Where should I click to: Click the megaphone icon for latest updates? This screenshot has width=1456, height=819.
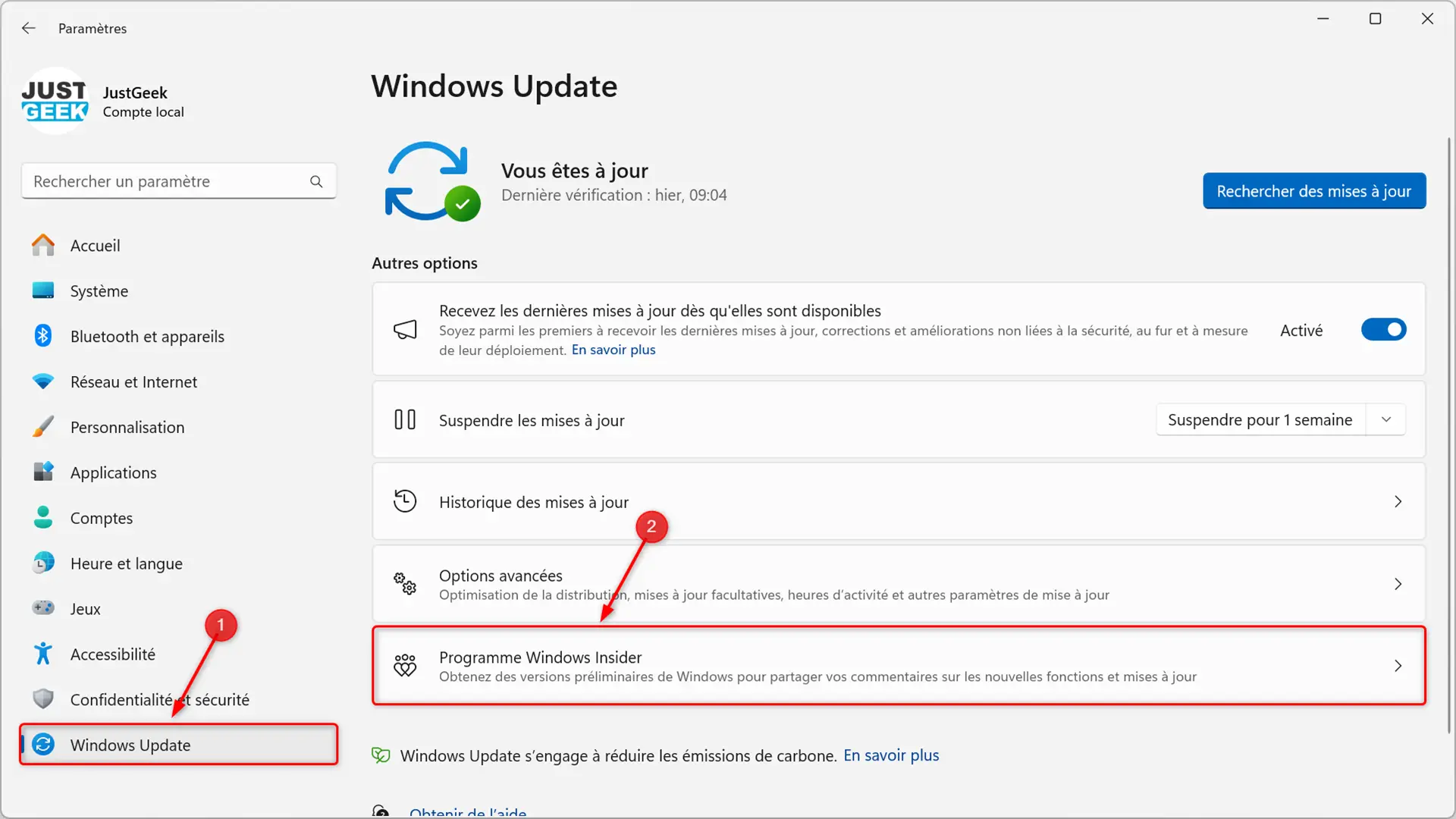tap(405, 329)
